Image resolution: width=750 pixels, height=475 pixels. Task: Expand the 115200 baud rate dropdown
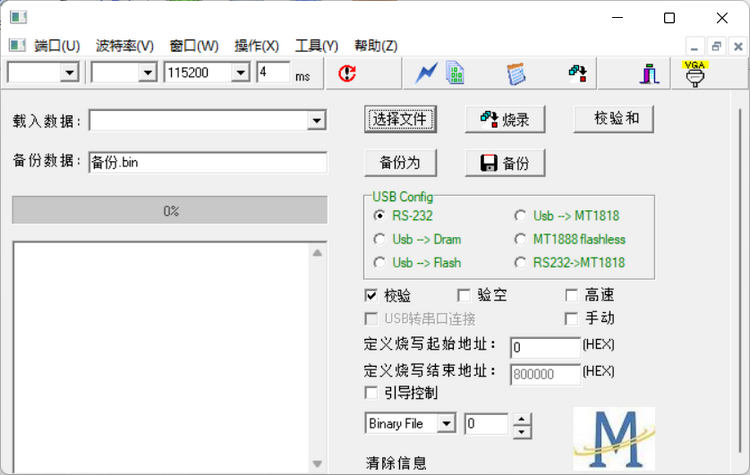[x=240, y=73]
